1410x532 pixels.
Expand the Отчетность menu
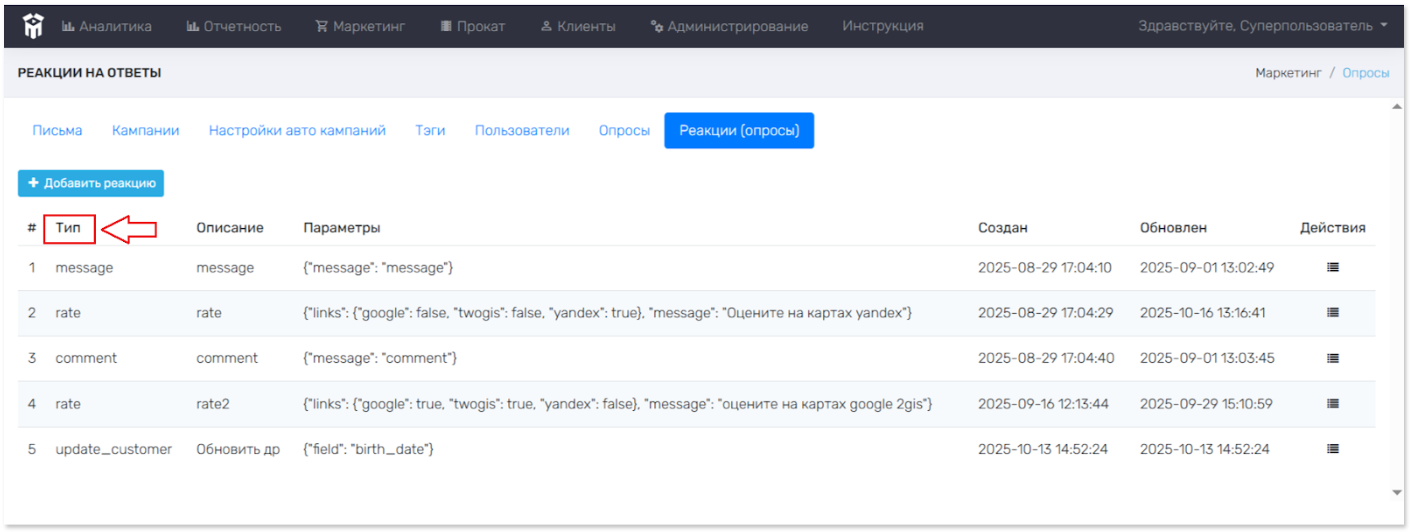click(234, 26)
